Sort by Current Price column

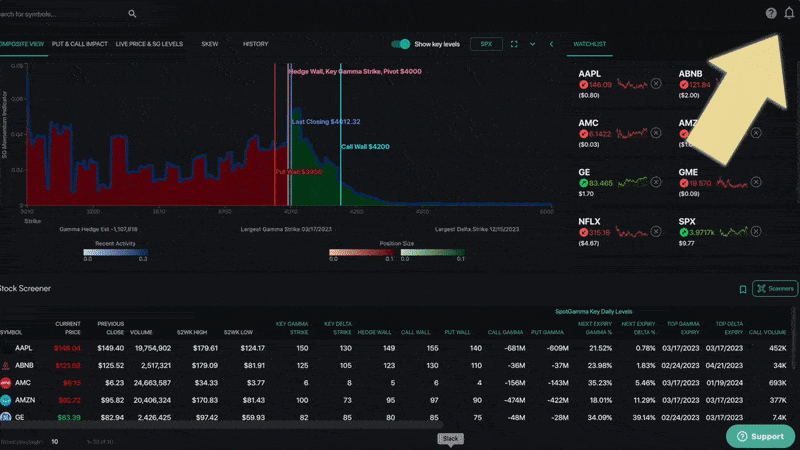[x=67, y=328]
